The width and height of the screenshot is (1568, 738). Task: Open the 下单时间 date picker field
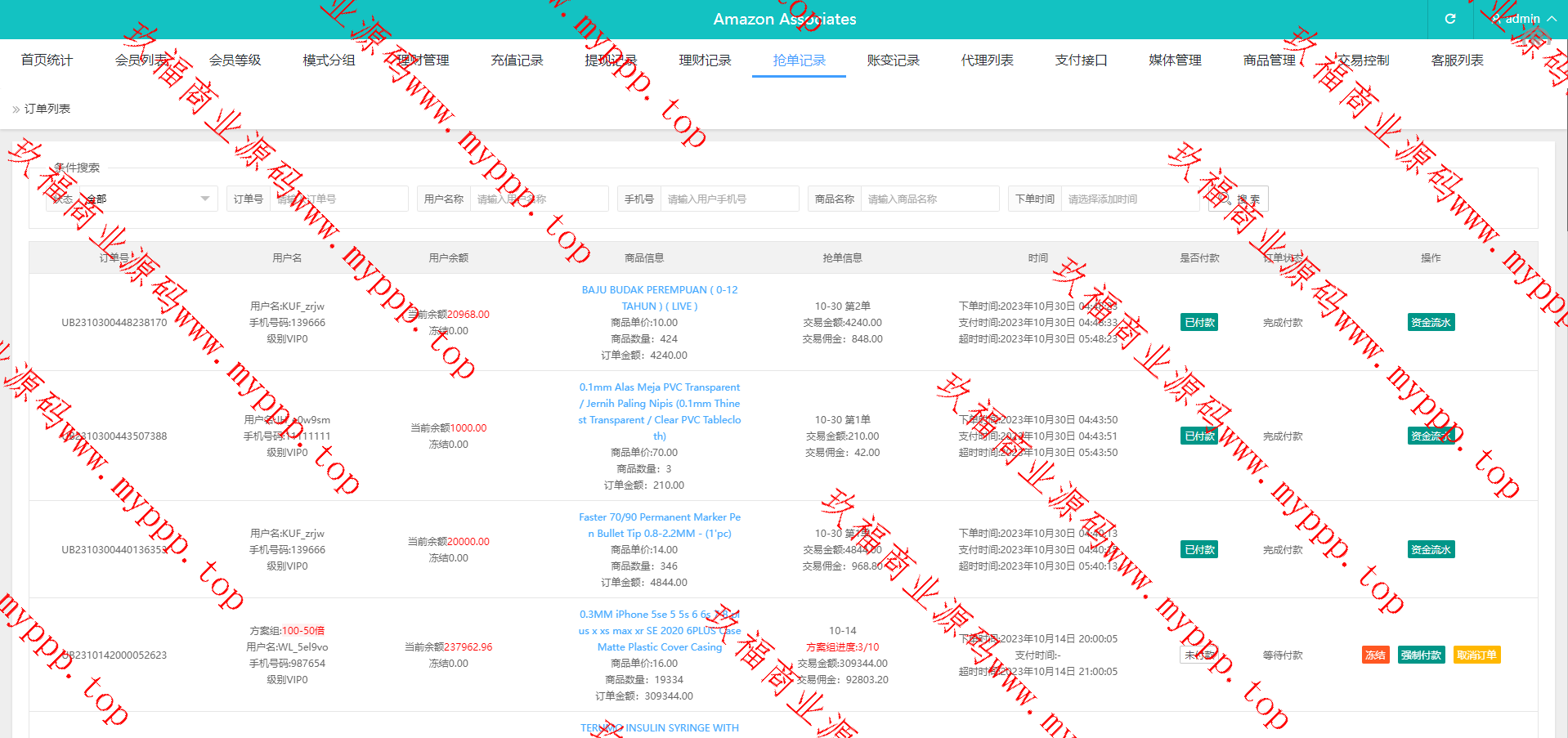(1131, 199)
